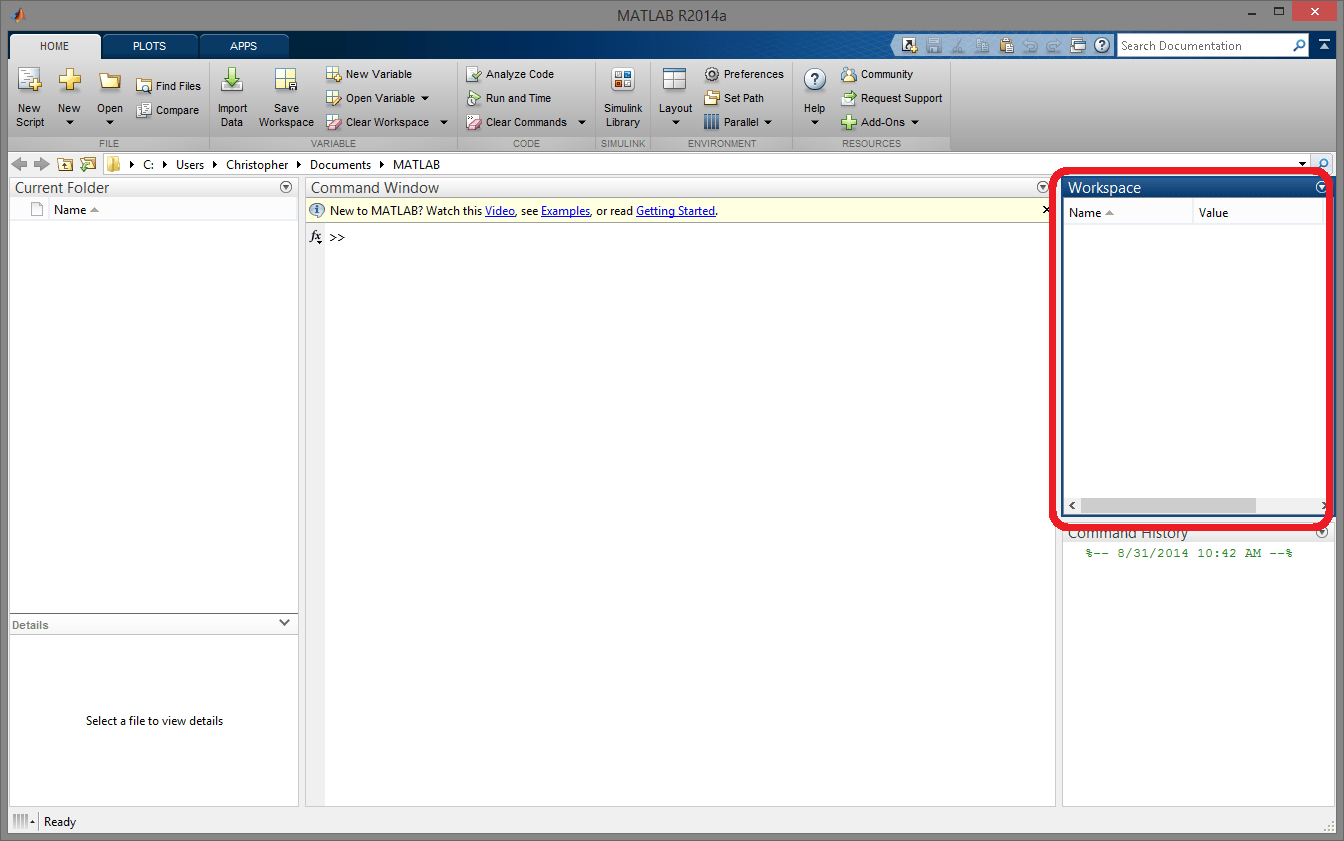Click the Parallel button
The width and height of the screenshot is (1344, 841).
pyautogui.click(x=731, y=122)
